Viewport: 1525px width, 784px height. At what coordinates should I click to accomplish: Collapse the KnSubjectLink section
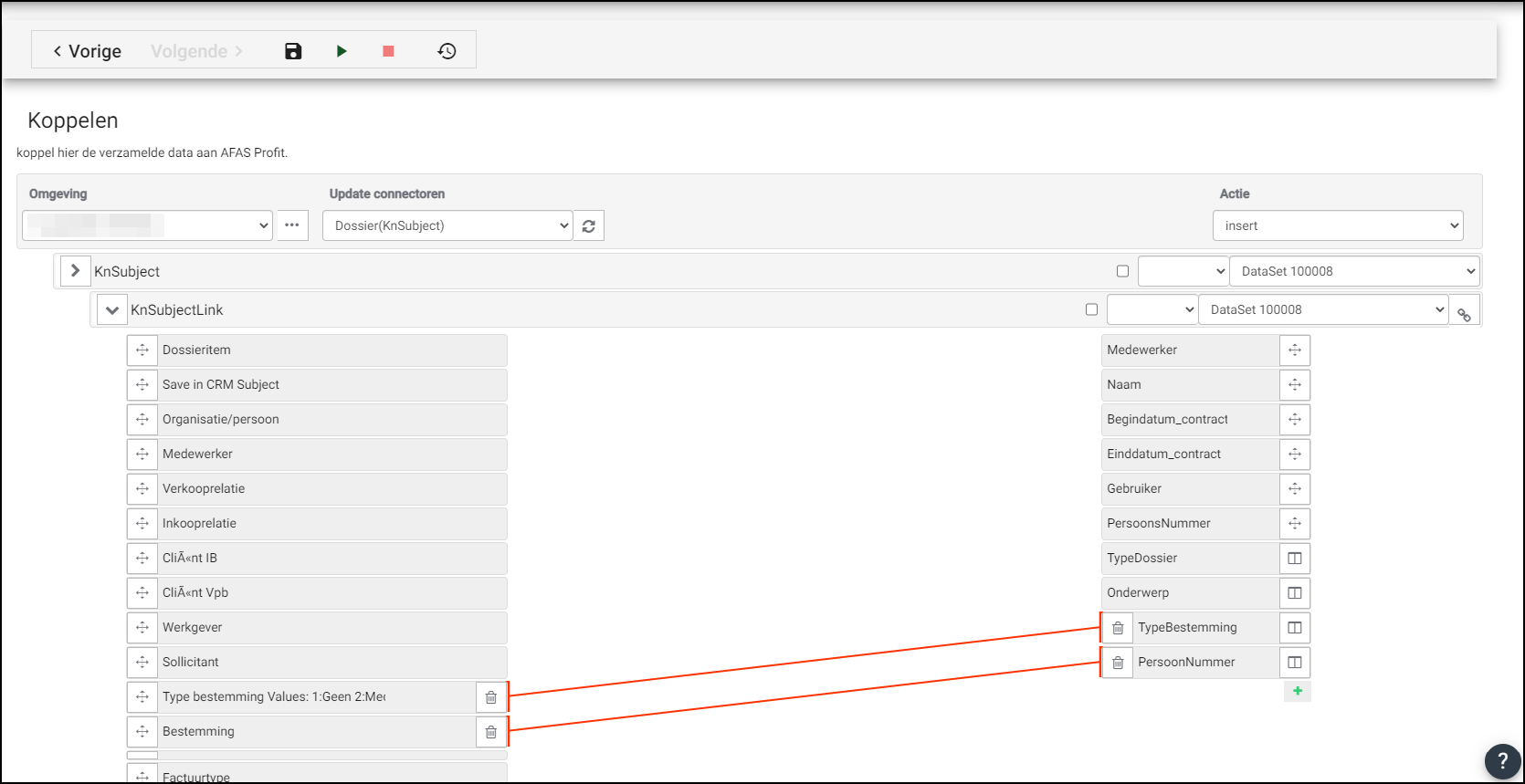[111, 310]
